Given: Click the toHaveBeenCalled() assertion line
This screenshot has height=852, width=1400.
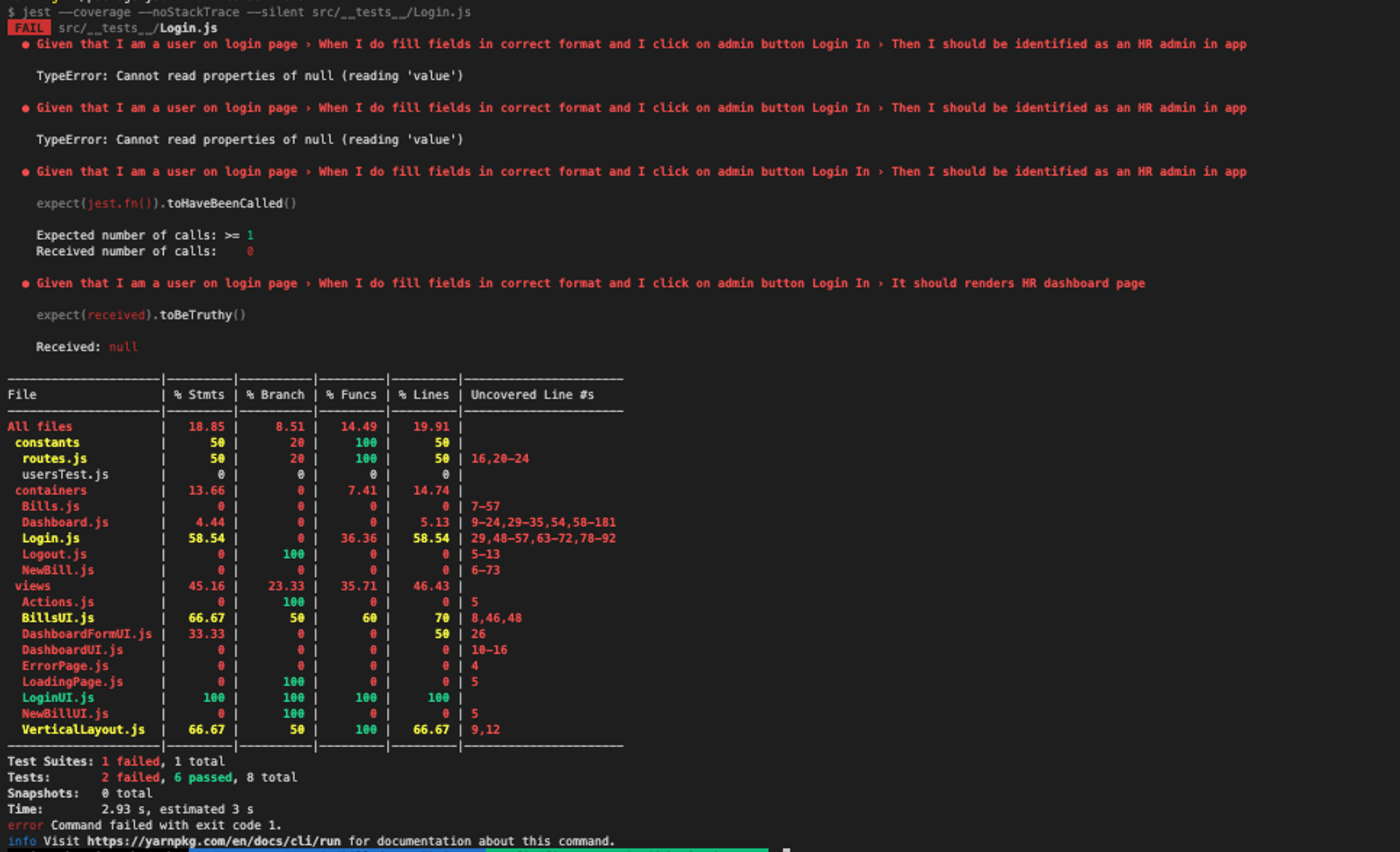Looking at the screenshot, I should coord(166,204).
